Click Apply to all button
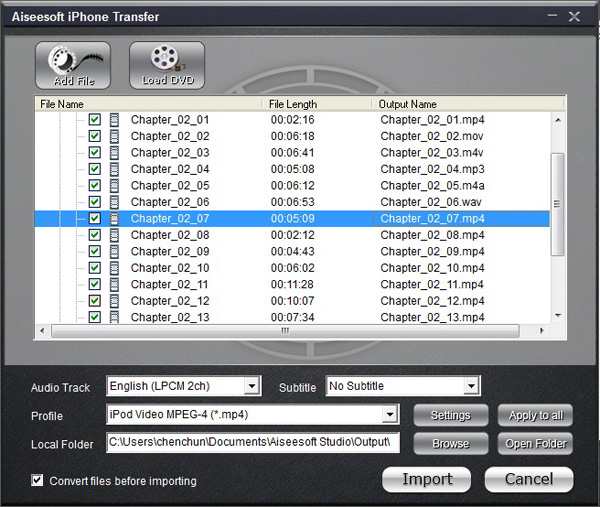 535,415
